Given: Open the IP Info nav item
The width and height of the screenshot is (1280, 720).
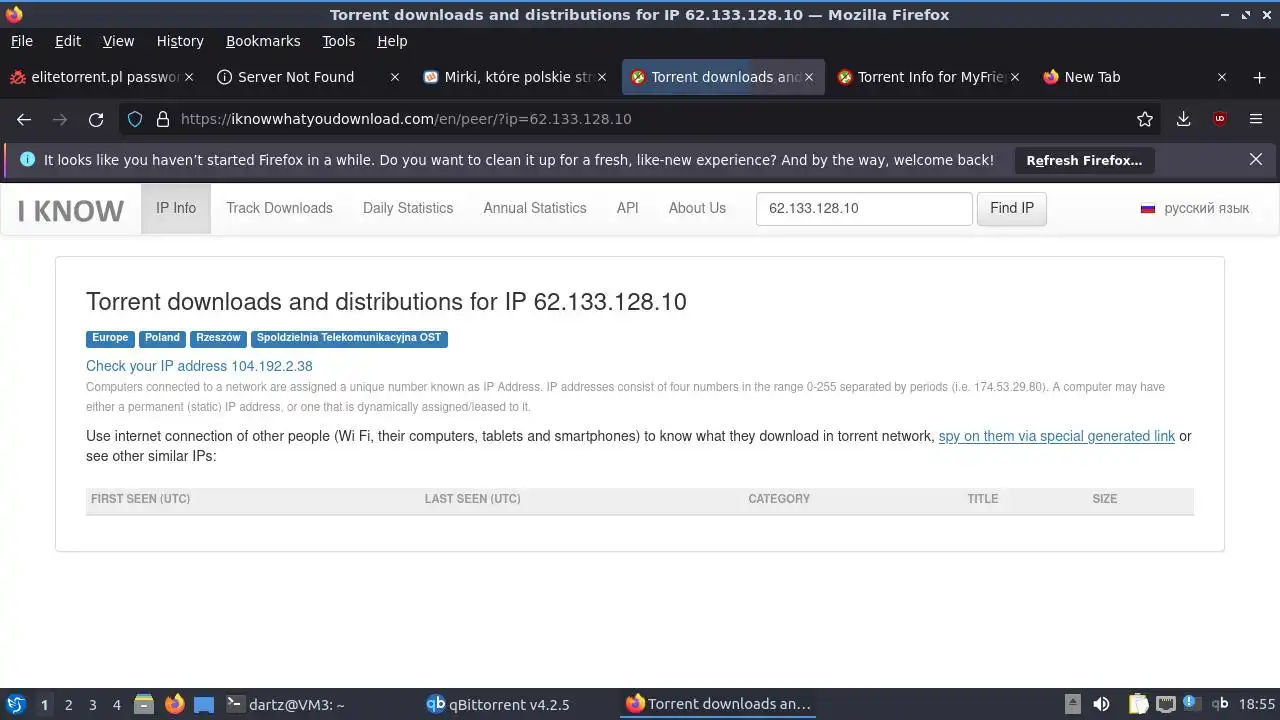Looking at the screenshot, I should 176,208.
